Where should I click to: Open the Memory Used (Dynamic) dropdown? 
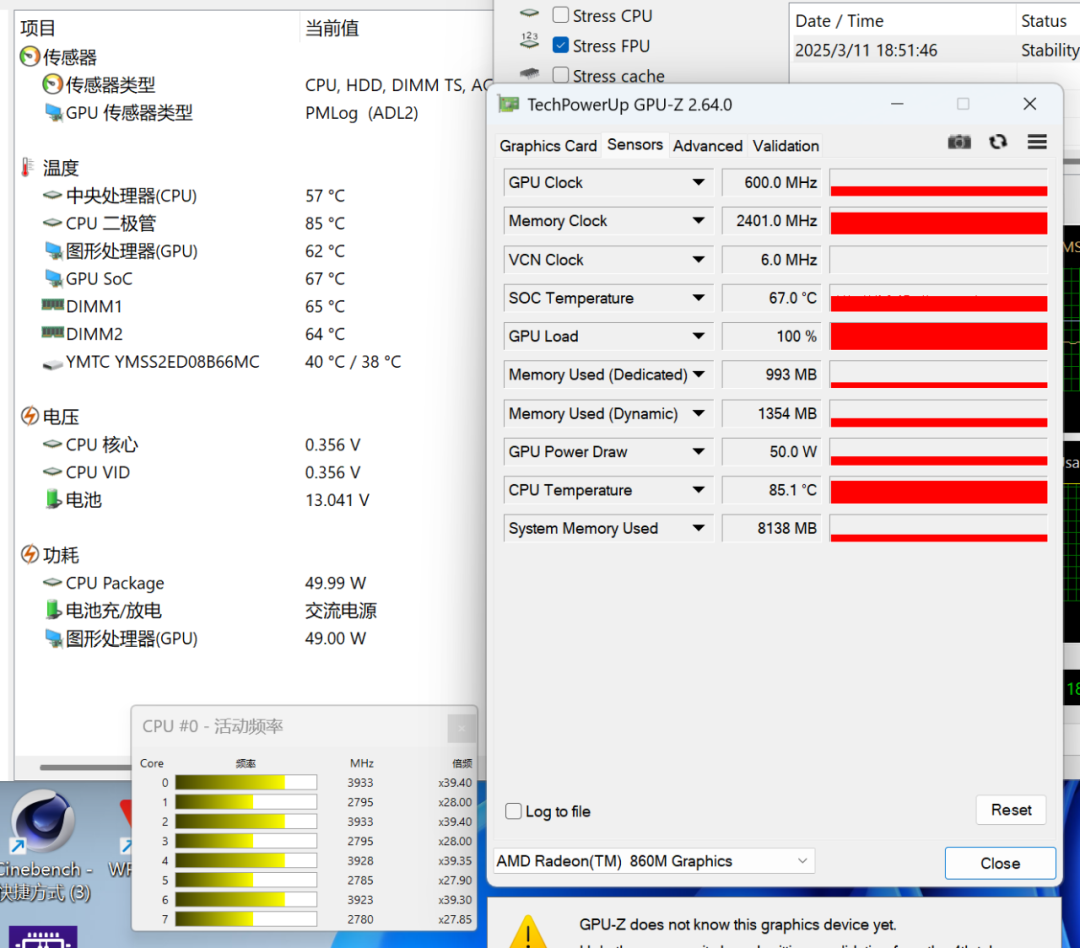pyautogui.click(x=698, y=413)
